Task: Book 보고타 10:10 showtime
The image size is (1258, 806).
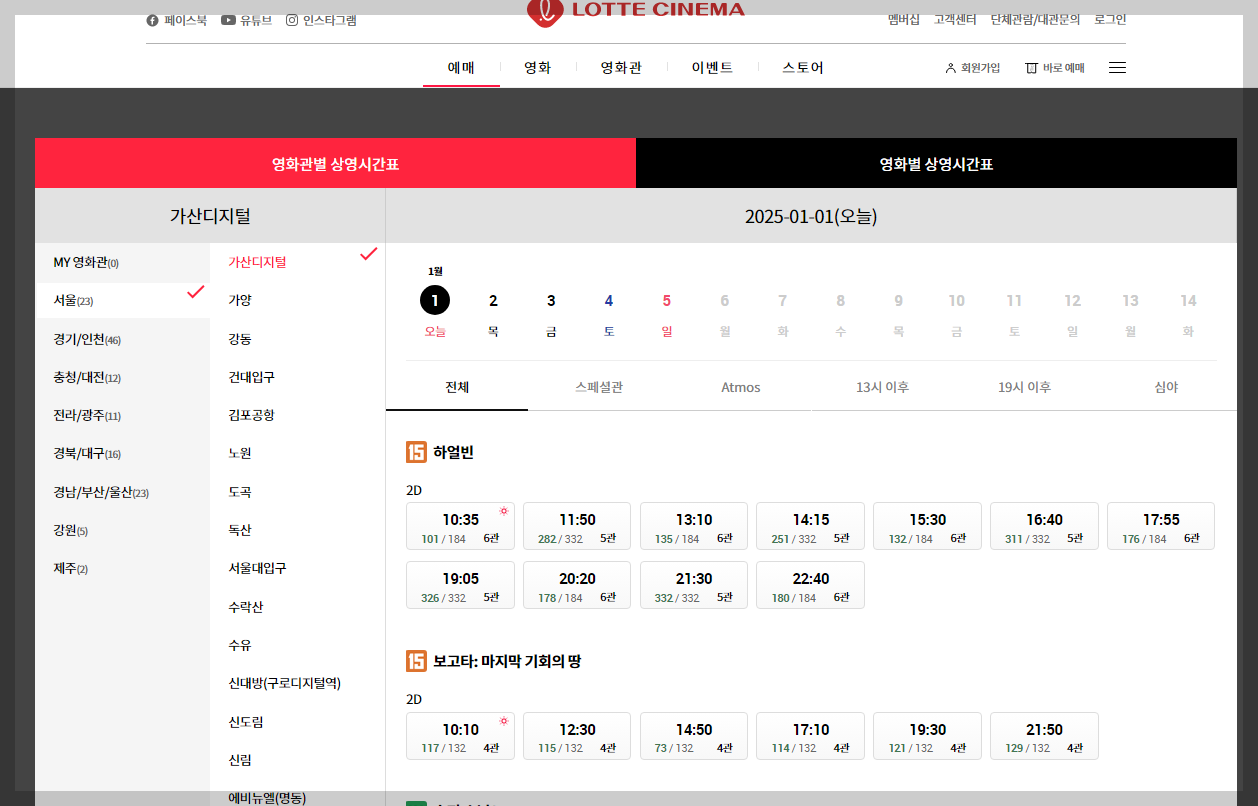Action: coord(460,736)
